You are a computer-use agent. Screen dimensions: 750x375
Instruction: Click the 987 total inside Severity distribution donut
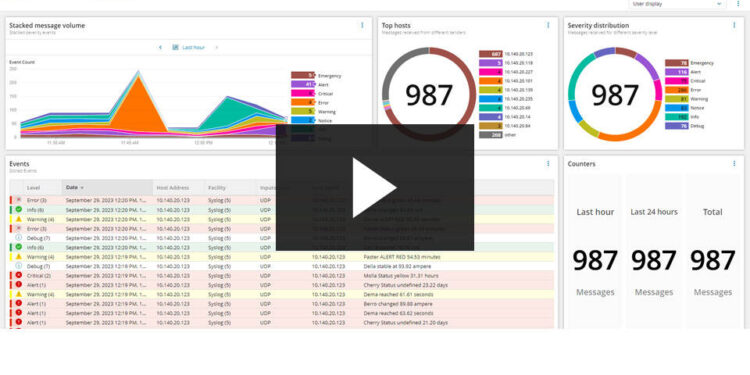click(615, 95)
